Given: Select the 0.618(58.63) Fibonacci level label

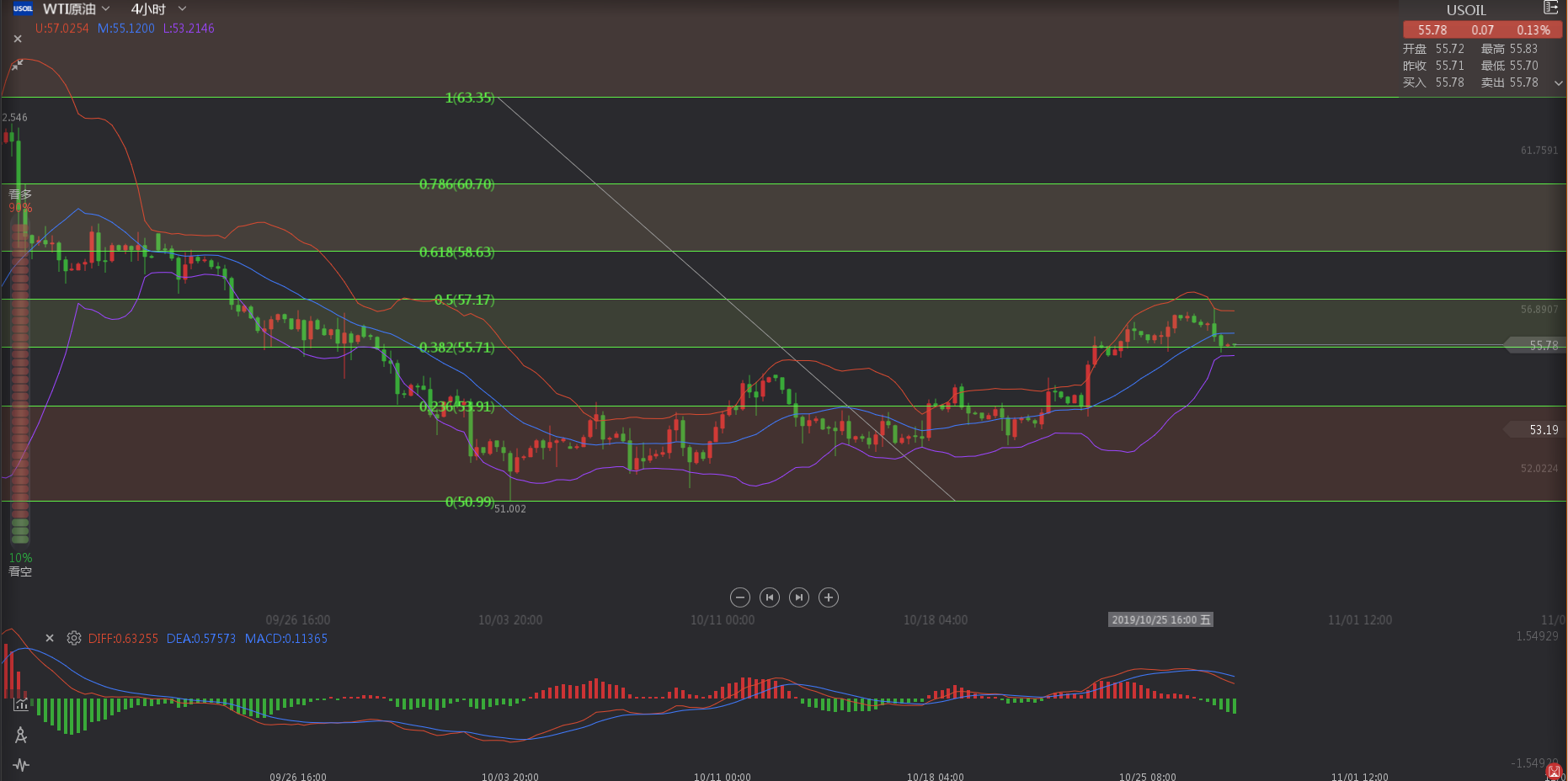Looking at the screenshot, I should click(456, 252).
